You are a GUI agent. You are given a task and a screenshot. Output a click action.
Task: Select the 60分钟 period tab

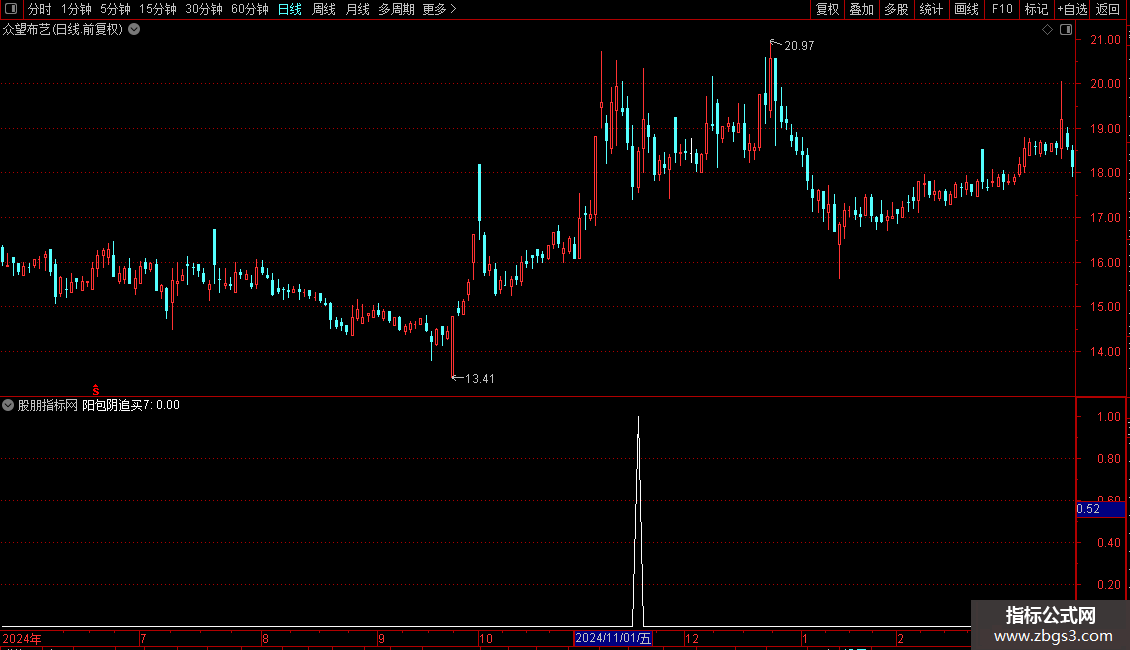coord(250,9)
